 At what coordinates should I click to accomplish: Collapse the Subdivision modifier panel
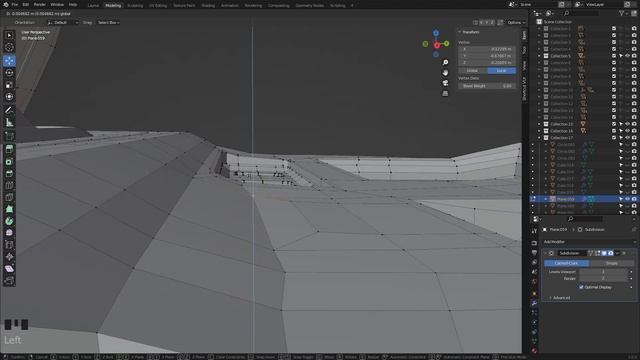click(545, 253)
